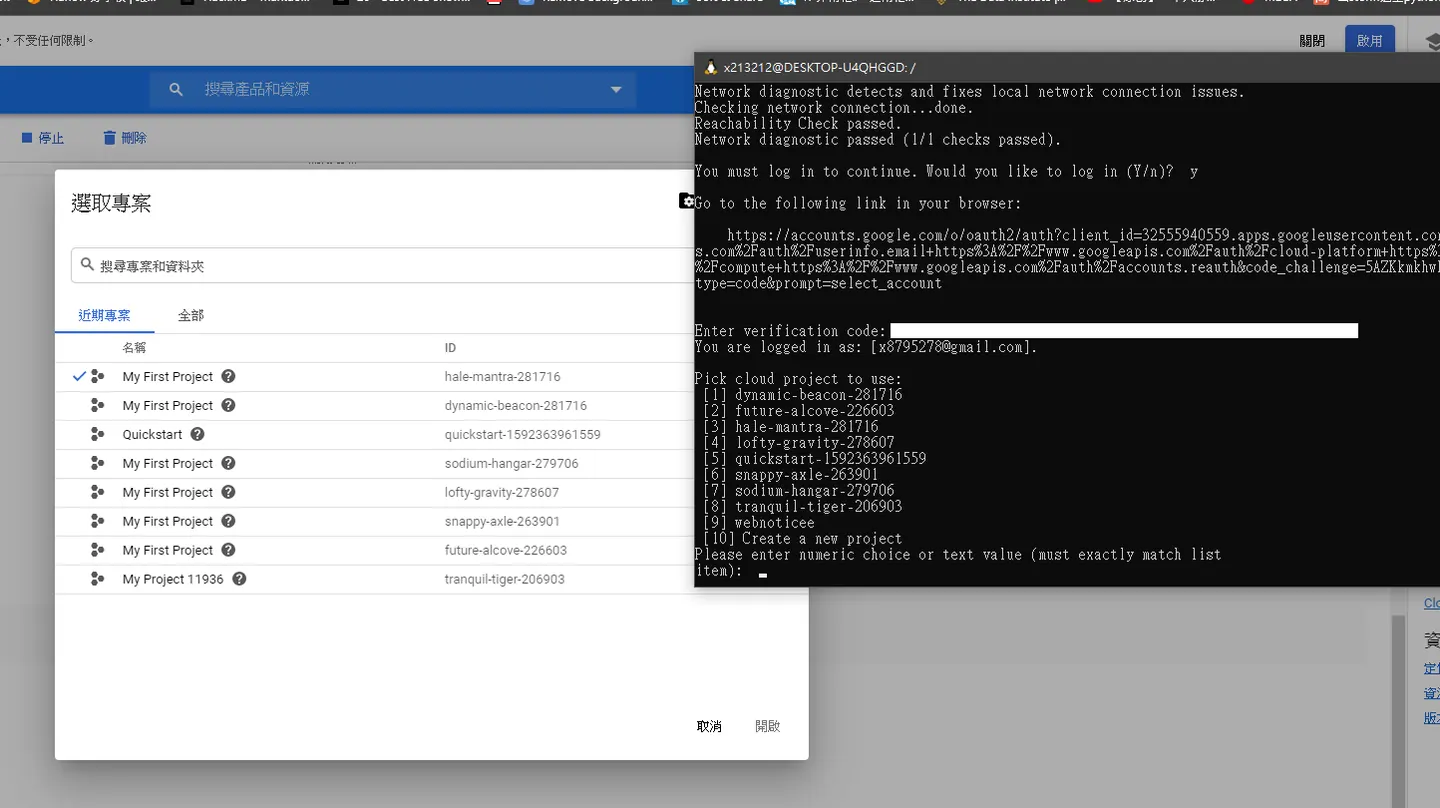
Task: Choose the snappy-axle-263901 project row
Action: [x=375, y=521]
